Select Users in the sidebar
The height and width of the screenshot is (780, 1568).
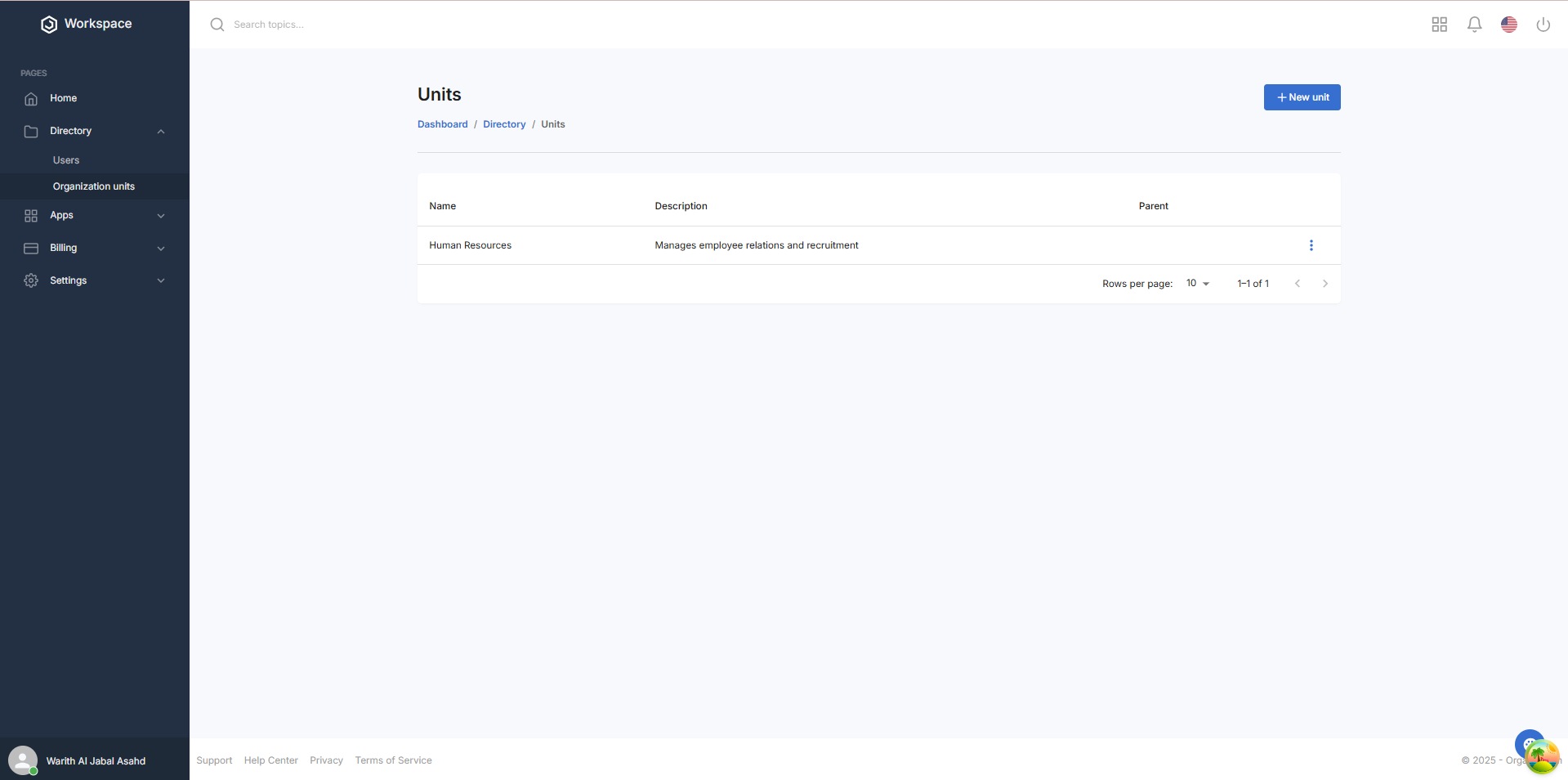click(x=66, y=160)
